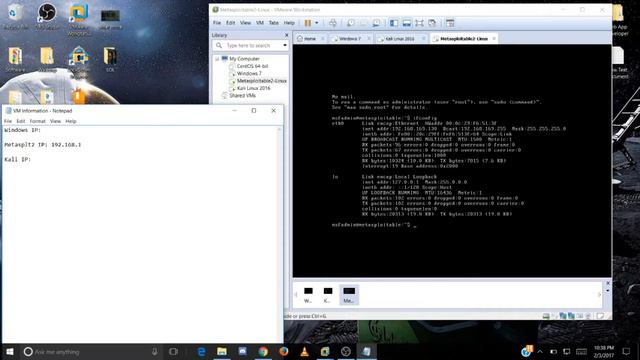
Task: Show hidden system tray icons chevron
Action: coord(540,351)
